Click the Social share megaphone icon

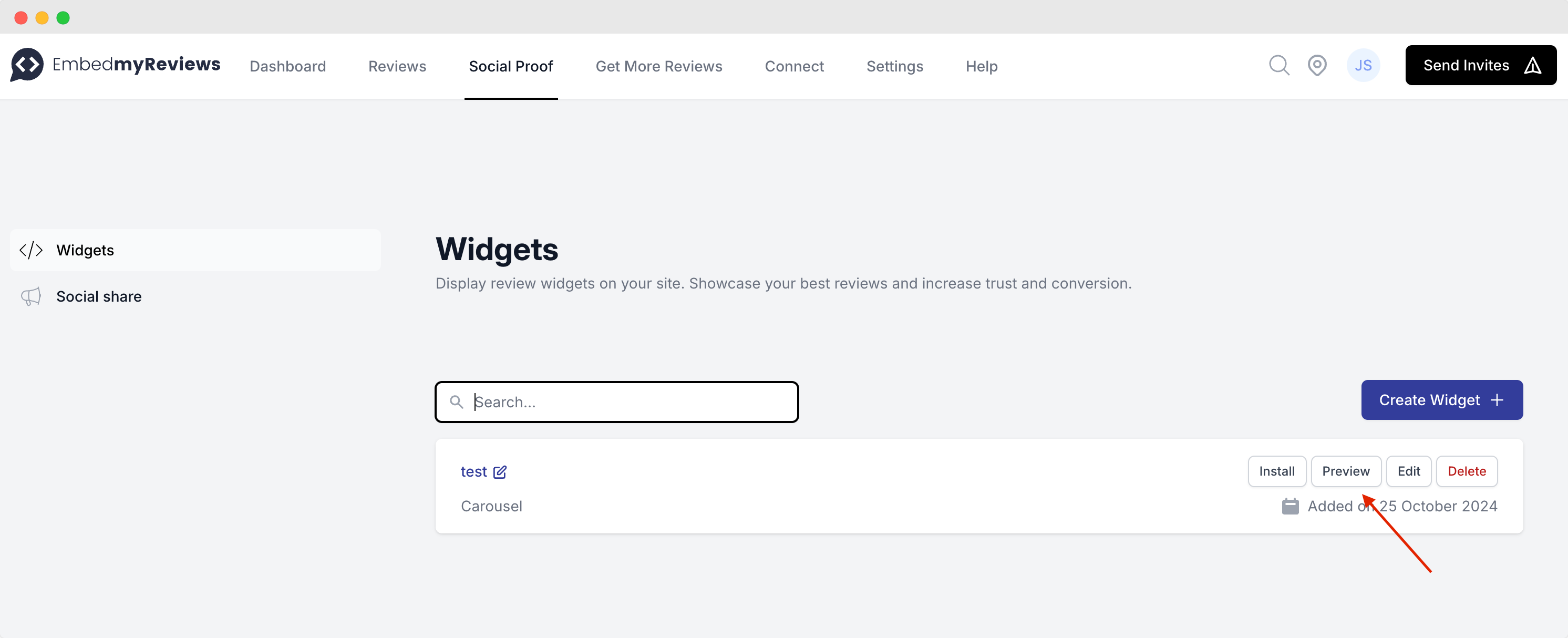pyautogui.click(x=31, y=296)
